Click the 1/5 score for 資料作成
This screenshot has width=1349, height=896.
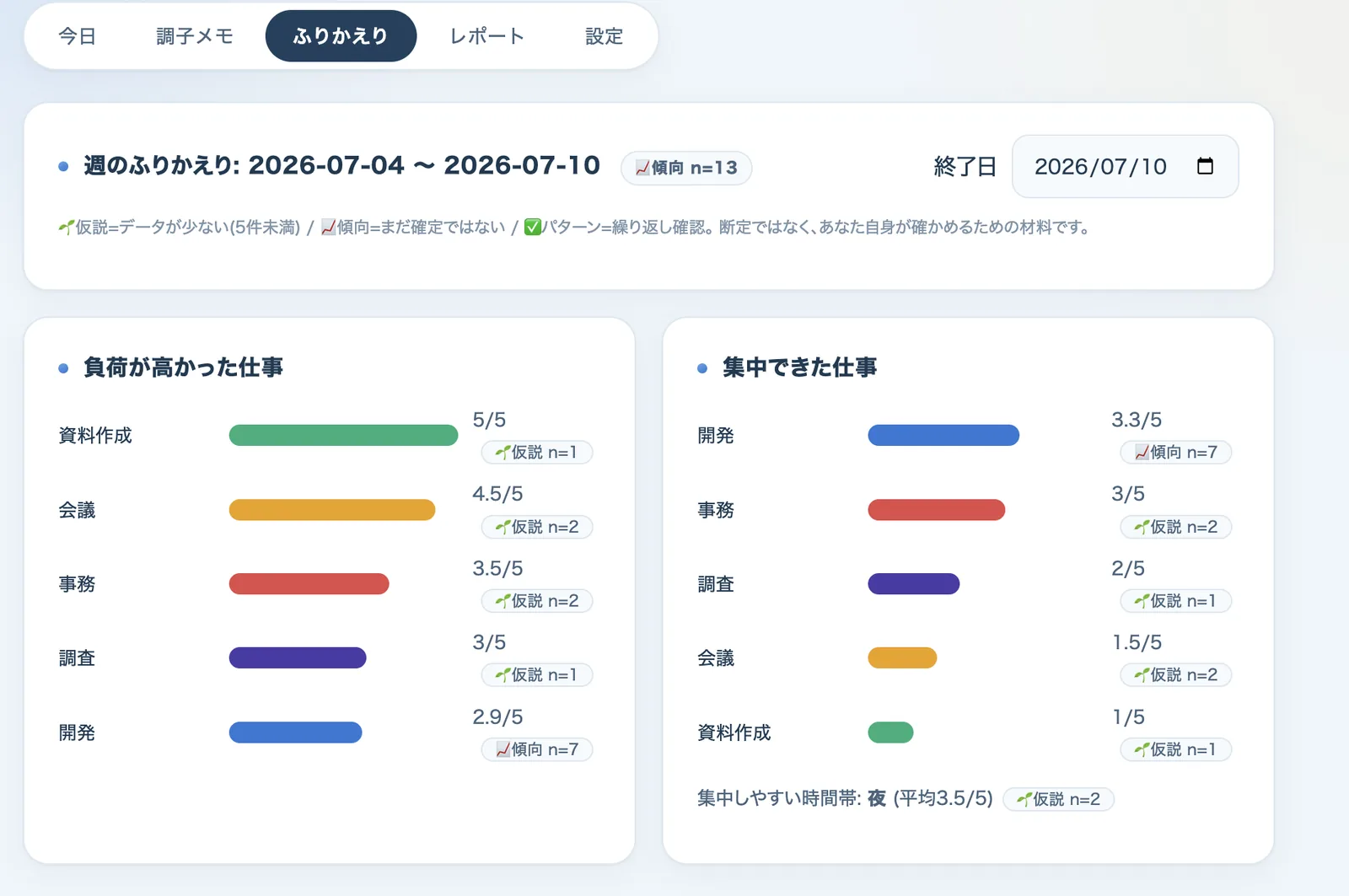point(1128,717)
